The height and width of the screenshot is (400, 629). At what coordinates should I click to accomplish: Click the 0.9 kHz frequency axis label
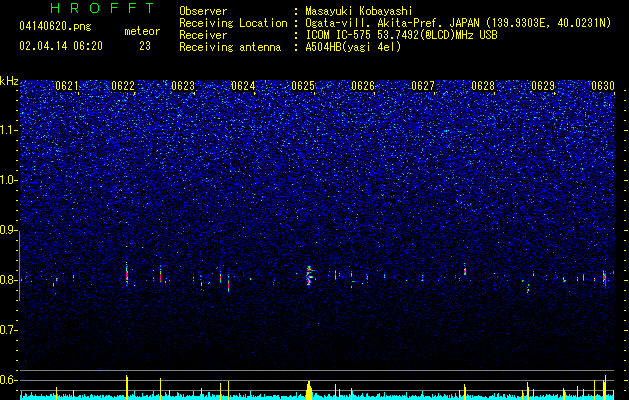tap(8, 230)
